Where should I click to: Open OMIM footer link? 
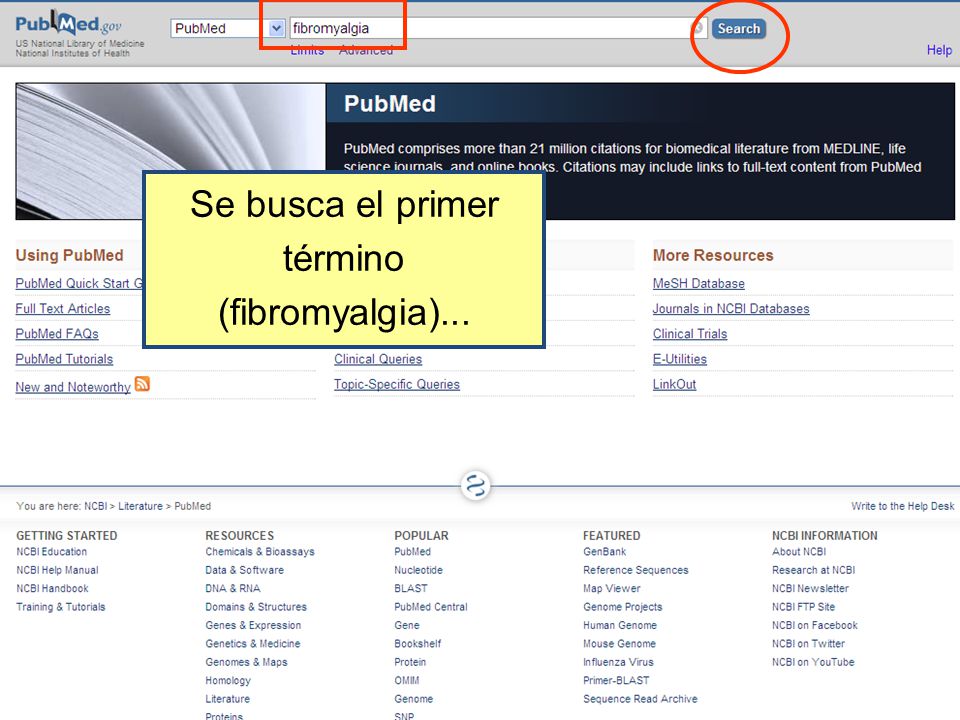[x=407, y=680]
